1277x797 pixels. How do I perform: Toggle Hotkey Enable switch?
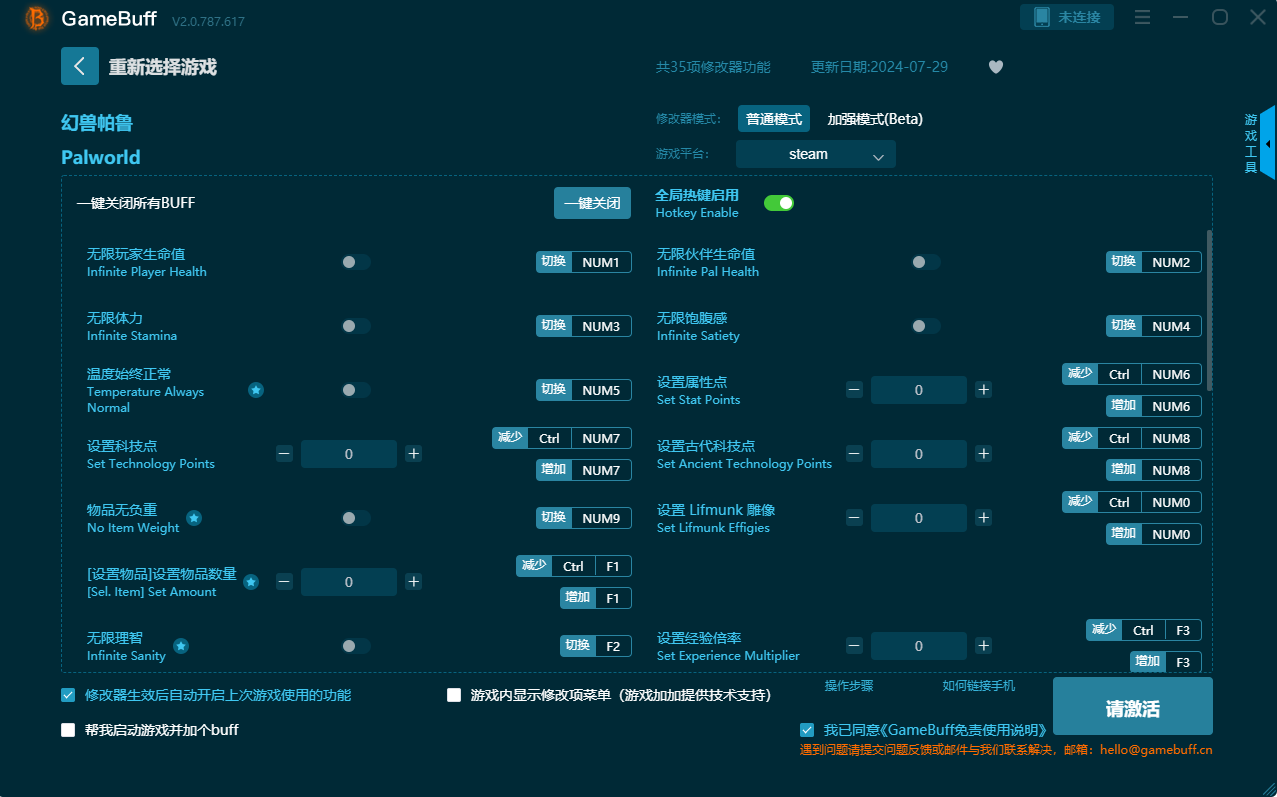pos(779,203)
